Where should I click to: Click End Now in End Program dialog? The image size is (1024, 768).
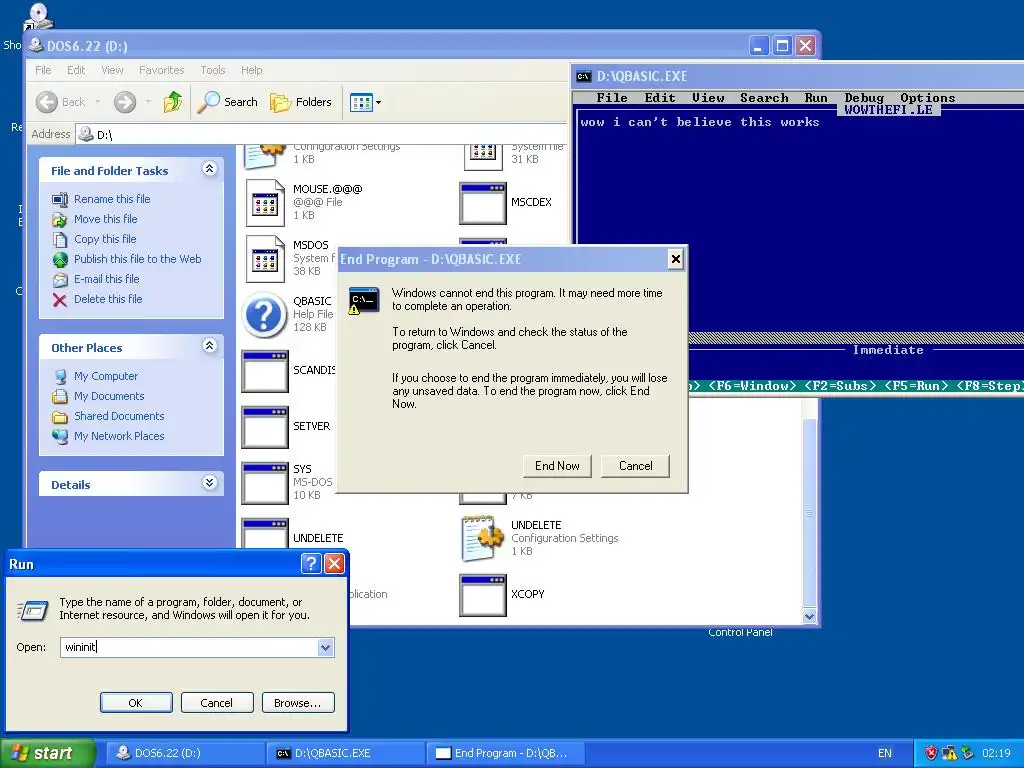click(557, 466)
